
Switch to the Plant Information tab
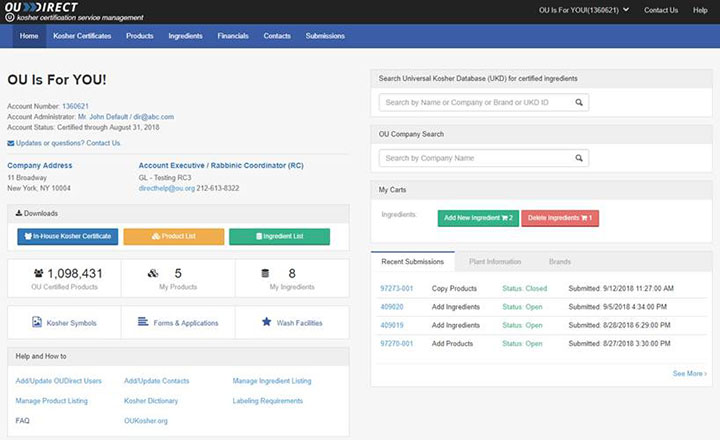(x=495, y=261)
